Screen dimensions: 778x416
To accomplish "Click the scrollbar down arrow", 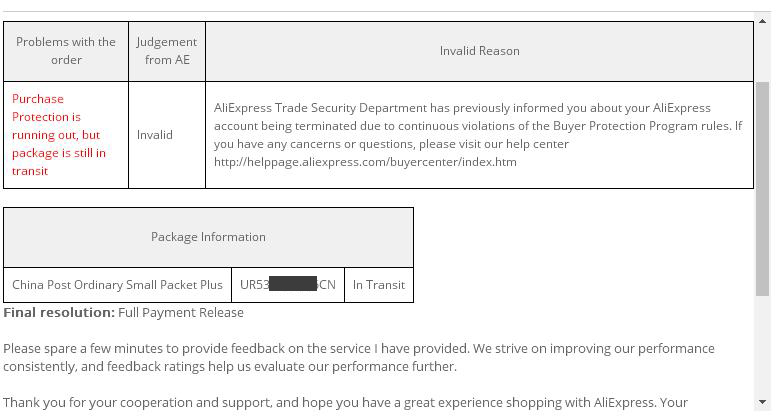I will tap(762, 402).
